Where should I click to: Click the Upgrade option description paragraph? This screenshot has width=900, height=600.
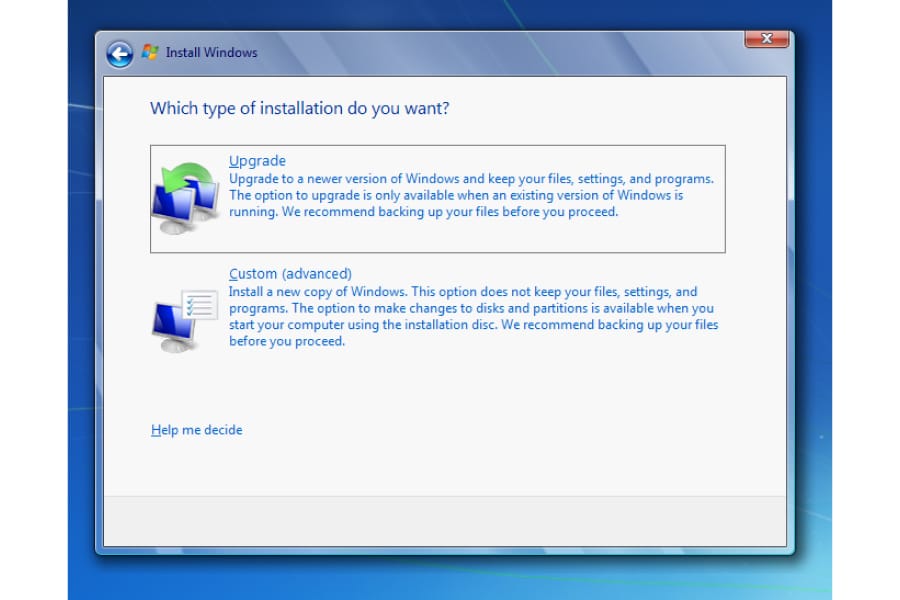(471, 195)
